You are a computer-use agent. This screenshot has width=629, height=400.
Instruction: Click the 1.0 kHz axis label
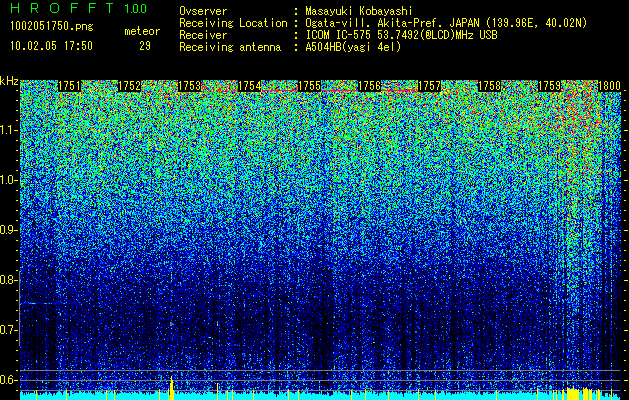point(8,180)
